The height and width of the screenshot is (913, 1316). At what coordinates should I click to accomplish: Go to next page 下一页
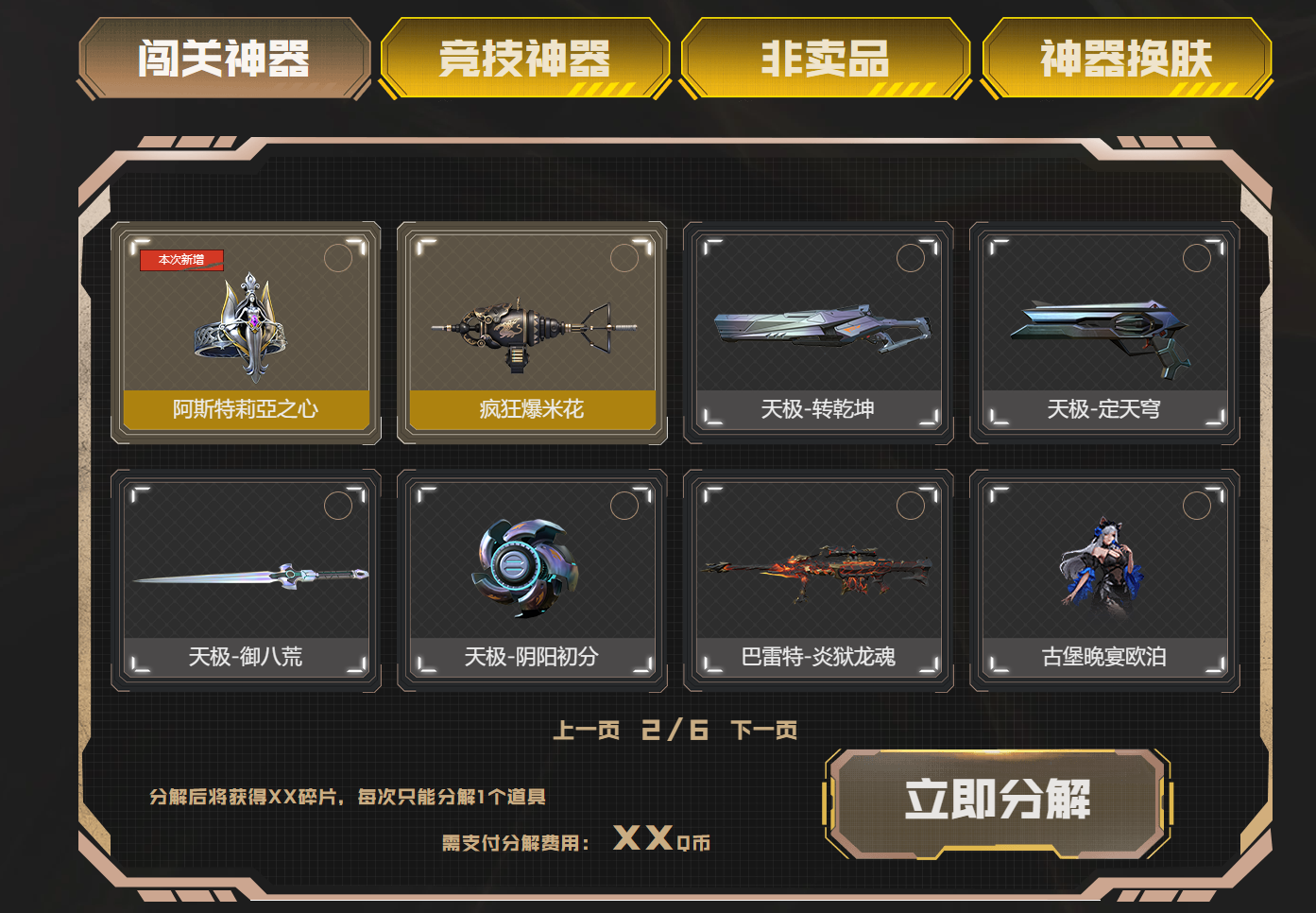tap(764, 730)
